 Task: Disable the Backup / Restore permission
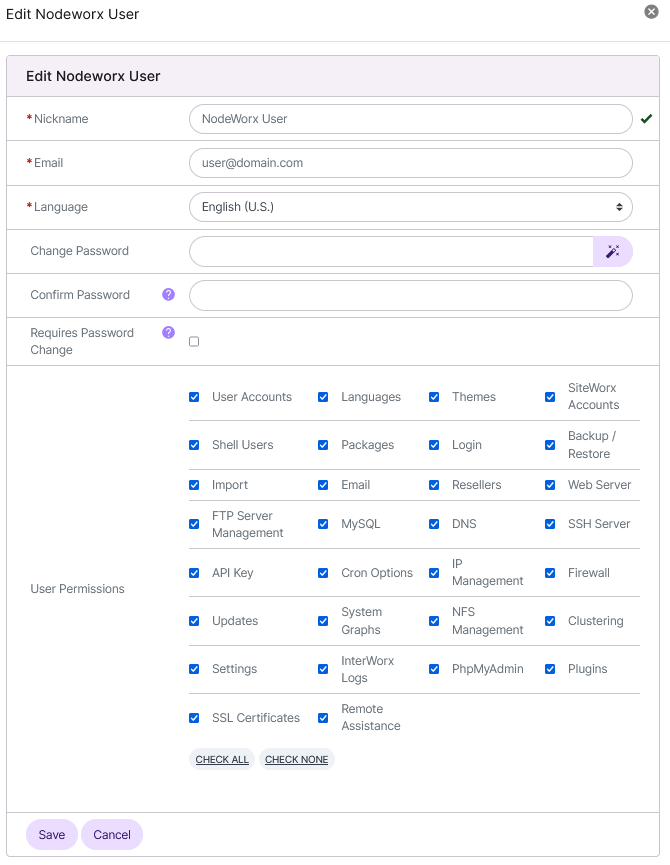click(x=550, y=444)
